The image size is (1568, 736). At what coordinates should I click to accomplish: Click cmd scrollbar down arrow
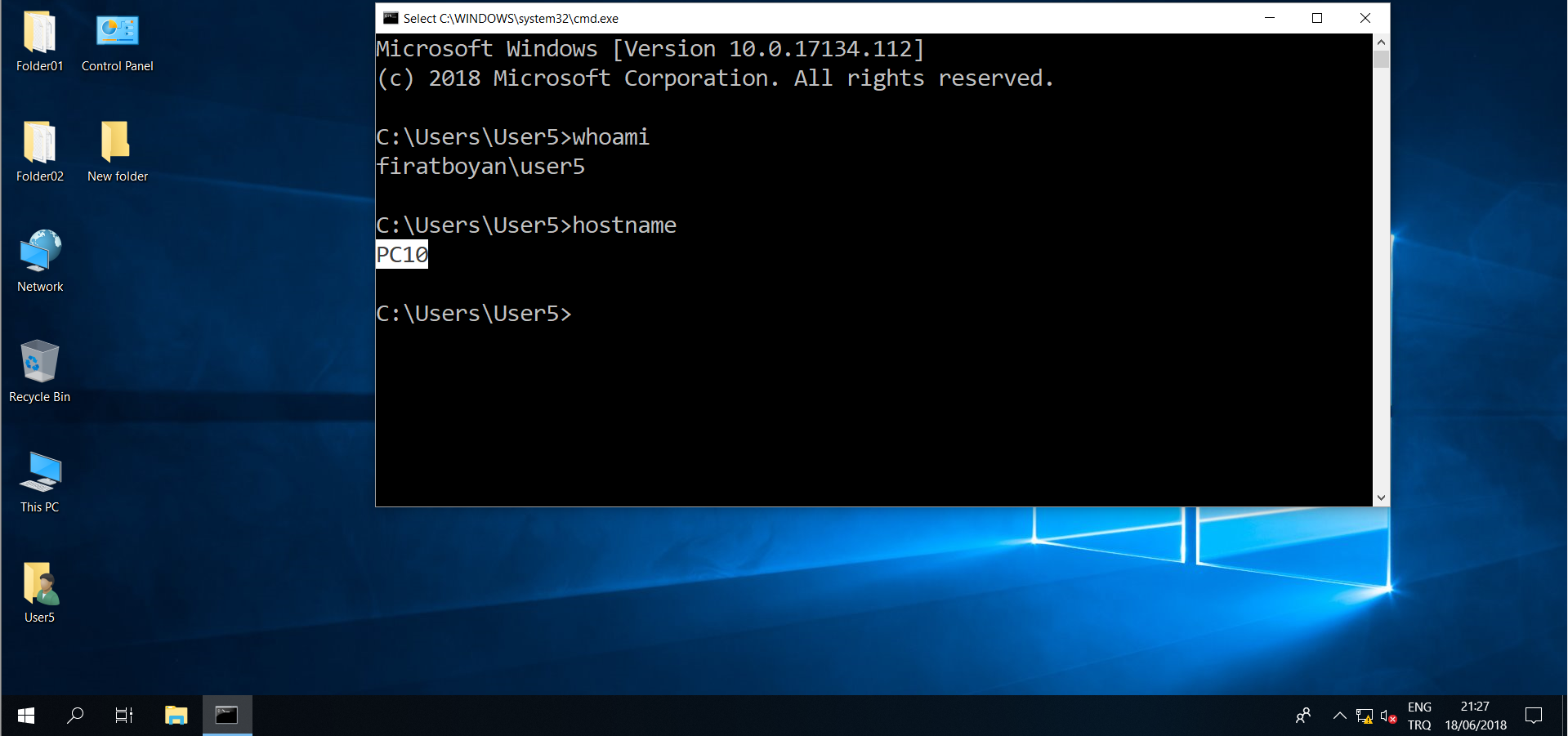point(1381,497)
